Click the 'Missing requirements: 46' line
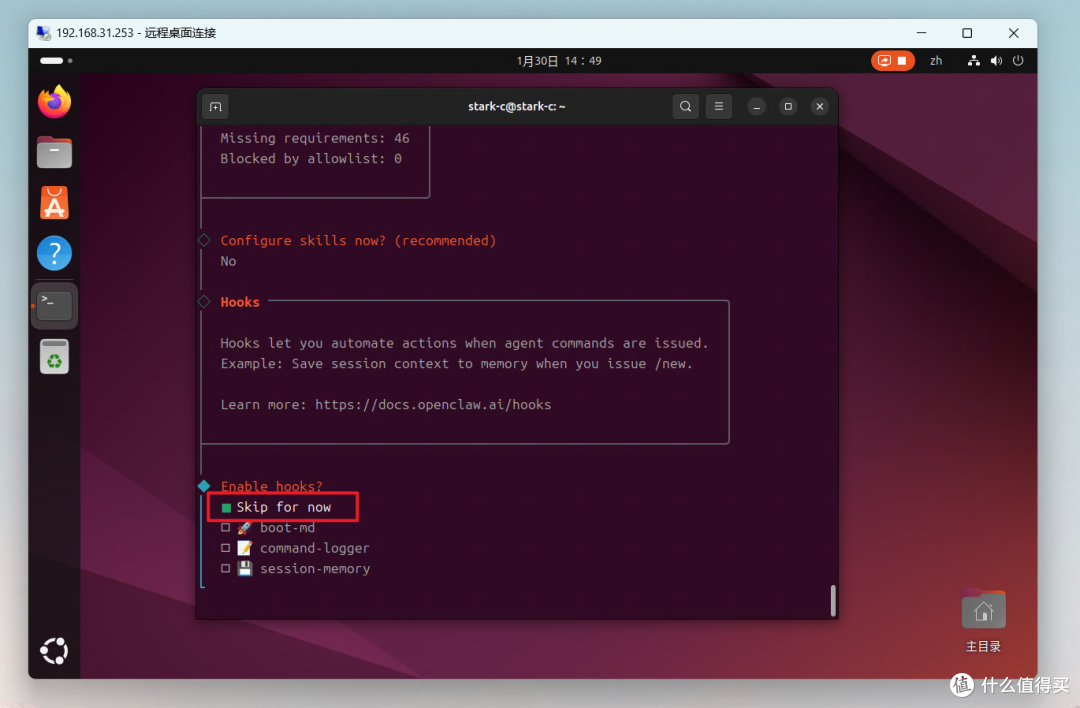This screenshot has width=1080, height=708. coord(315,138)
